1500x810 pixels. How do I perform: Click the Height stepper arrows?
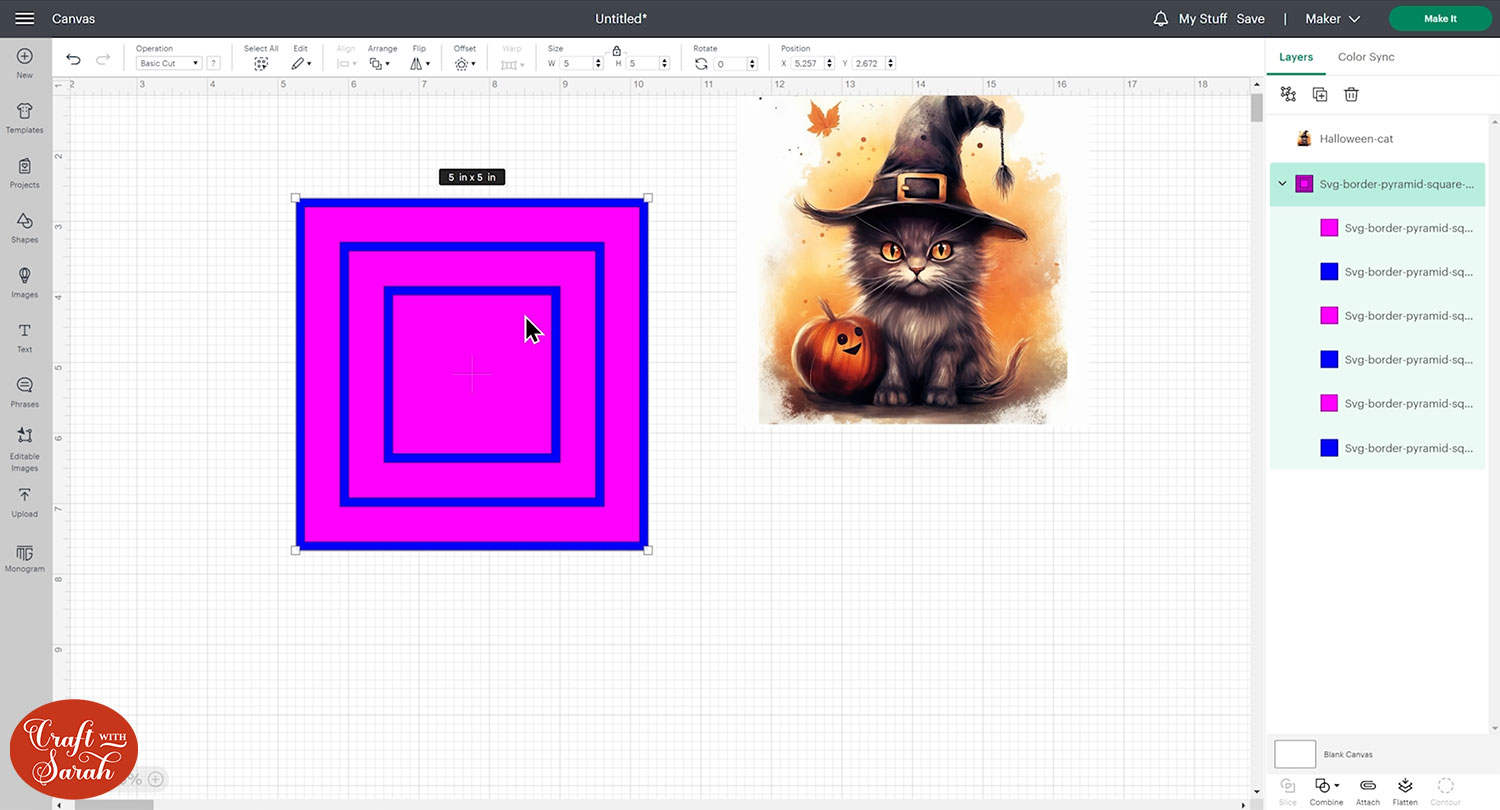(x=665, y=64)
